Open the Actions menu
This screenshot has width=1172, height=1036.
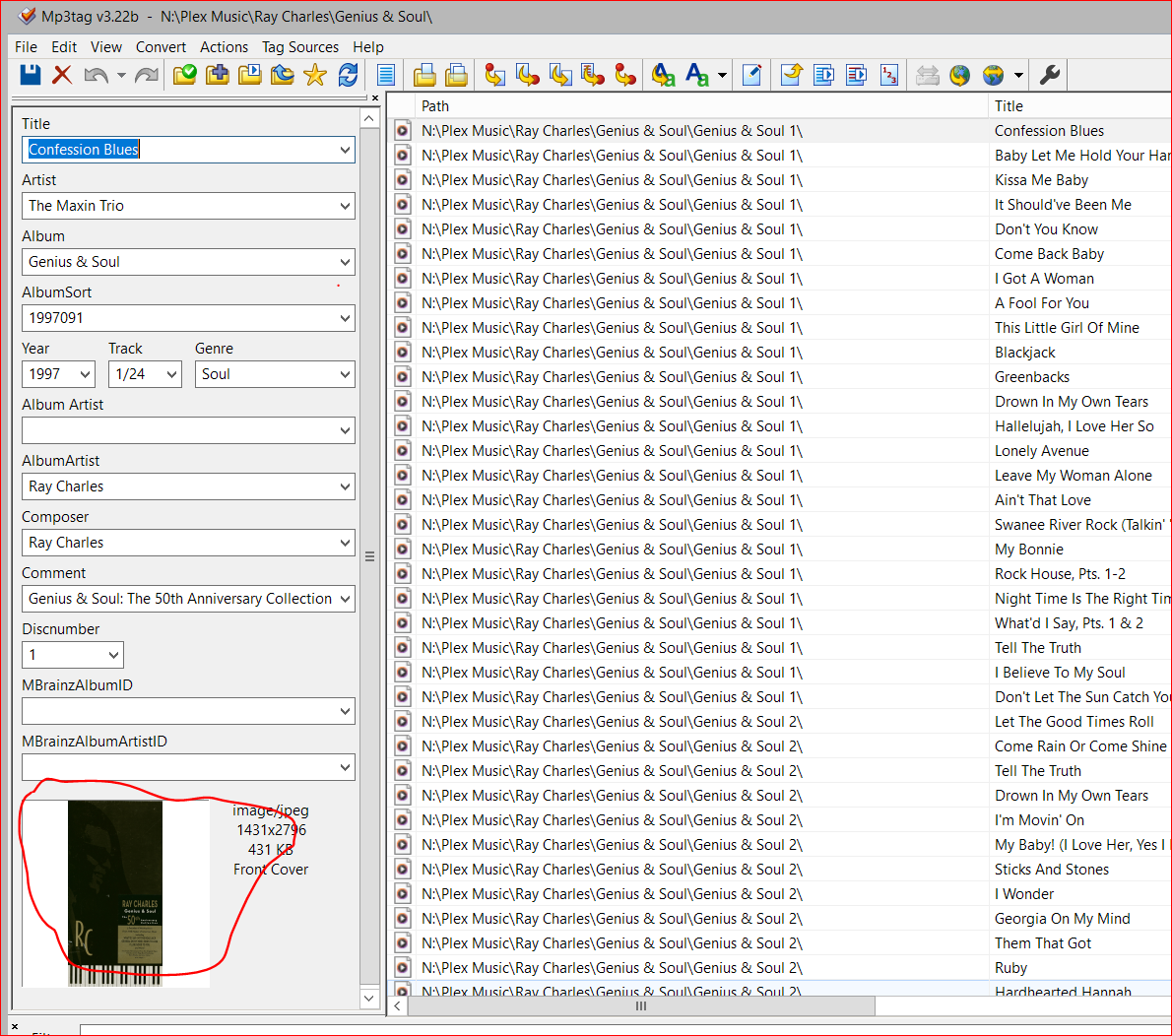pos(224,47)
